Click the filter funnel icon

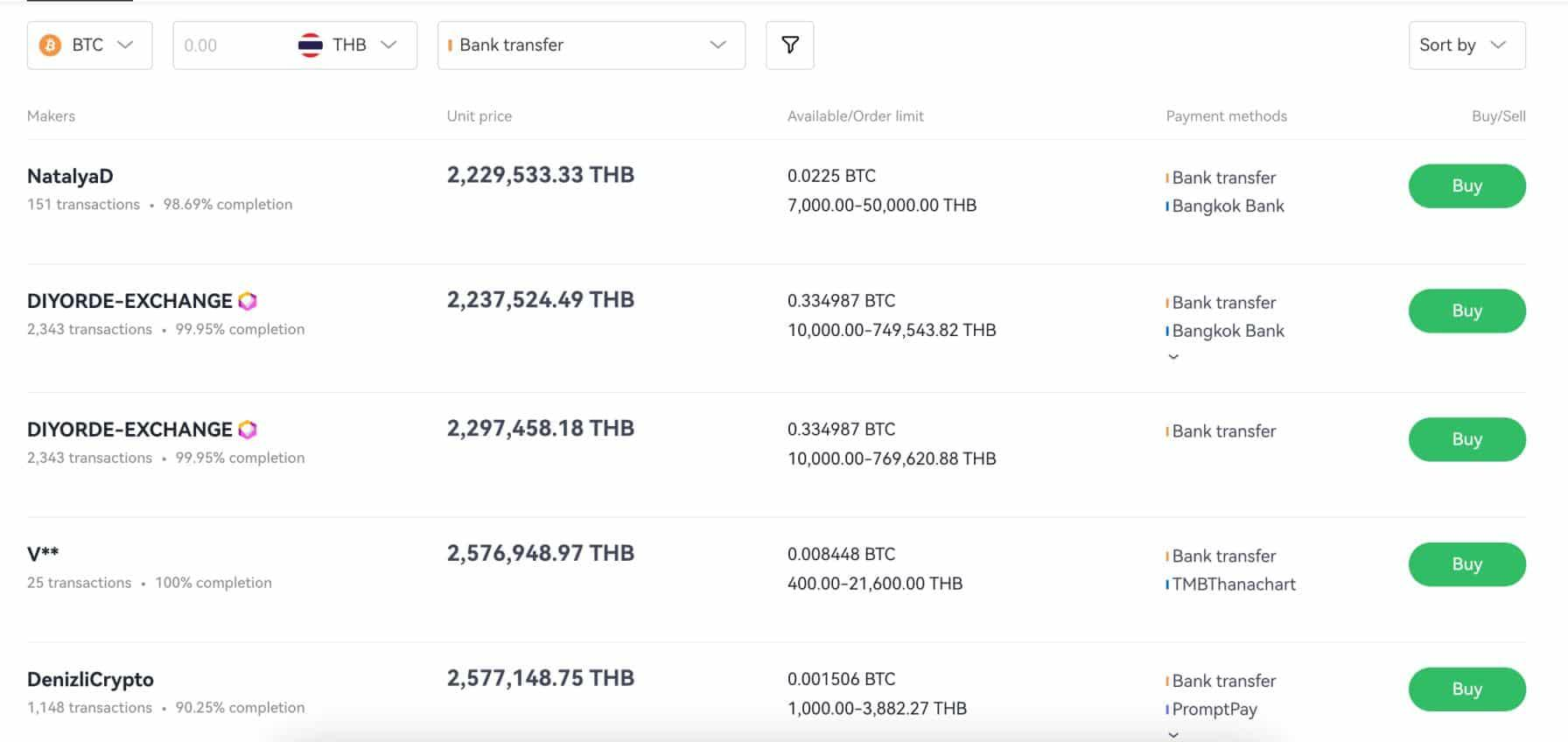789,45
